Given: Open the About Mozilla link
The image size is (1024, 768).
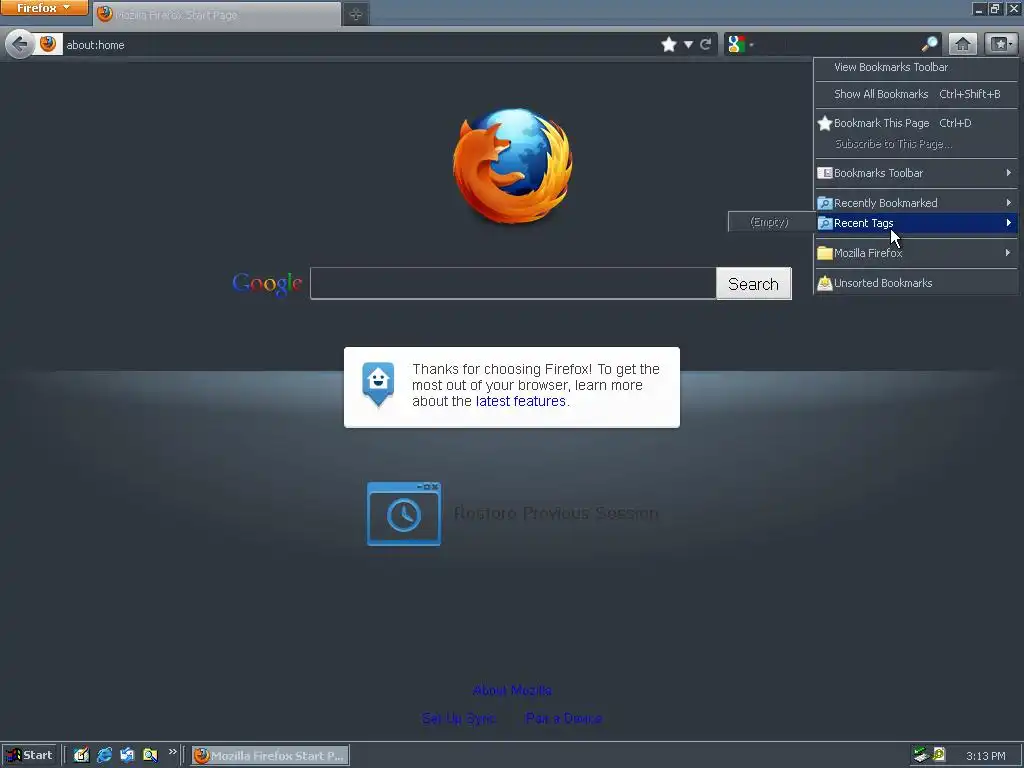Looking at the screenshot, I should pos(512,690).
